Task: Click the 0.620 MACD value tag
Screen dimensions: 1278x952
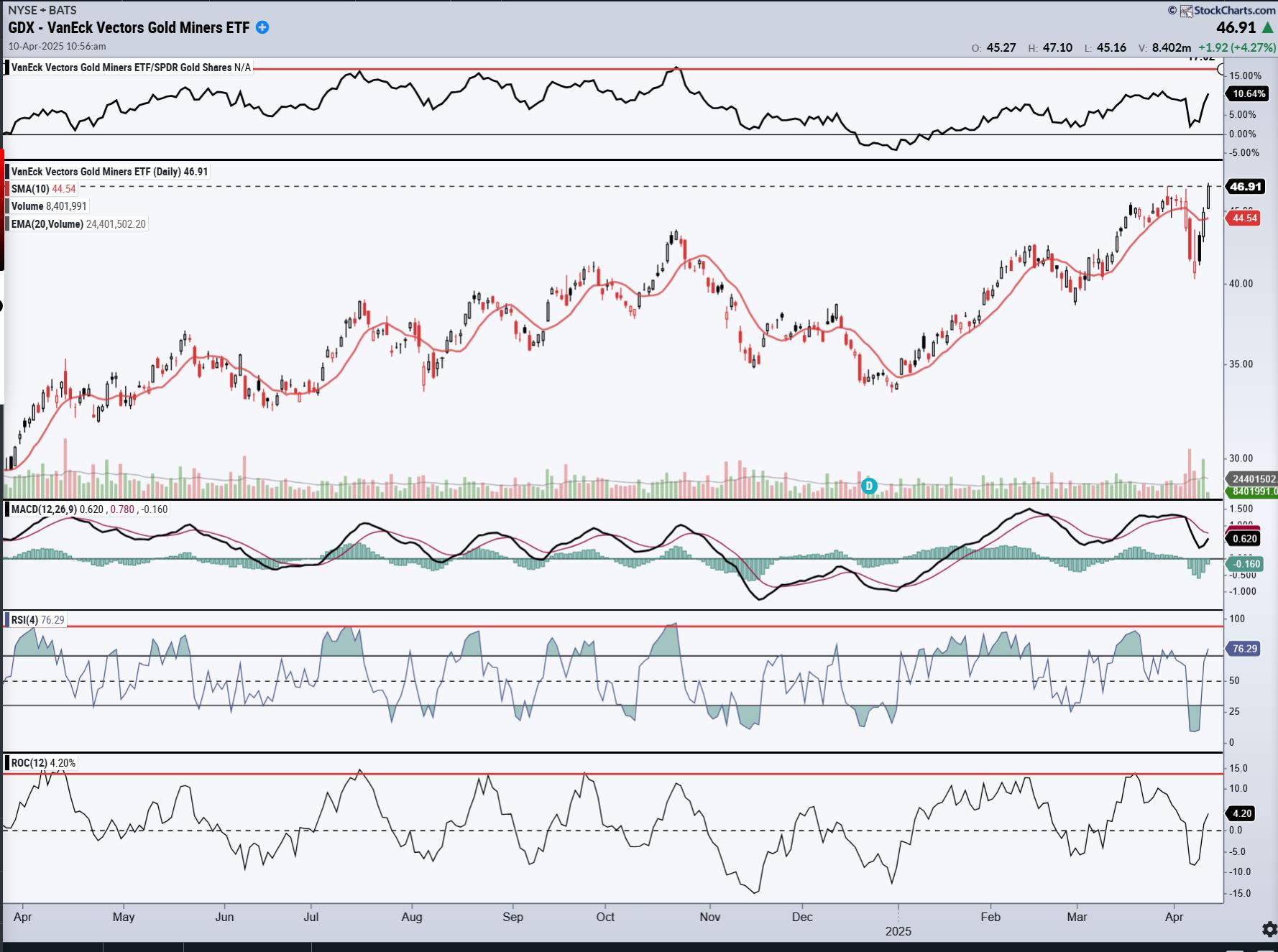Action: tap(1244, 539)
